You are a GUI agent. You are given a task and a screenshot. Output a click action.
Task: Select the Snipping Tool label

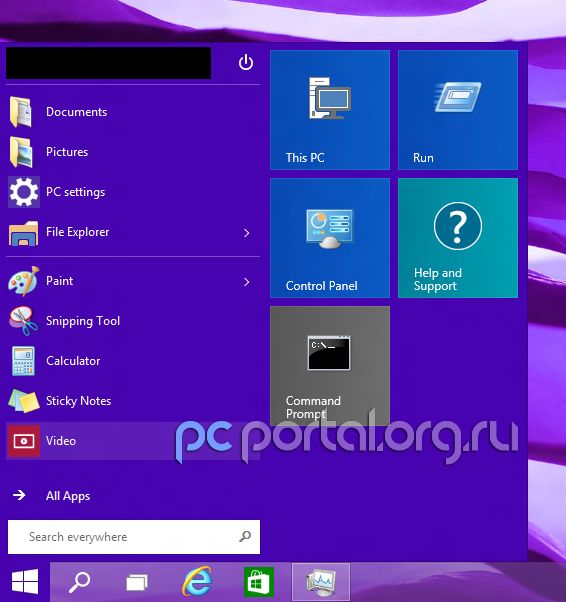pyautogui.click(x=83, y=321)
